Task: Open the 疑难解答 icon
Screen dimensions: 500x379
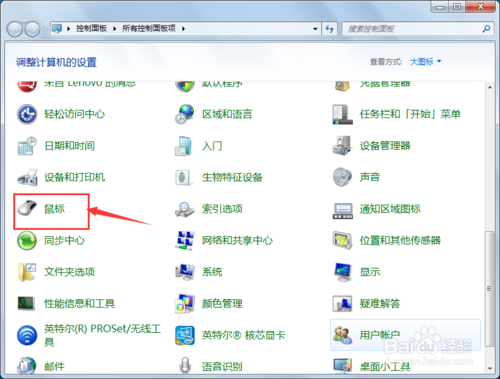Action: coord(342,304)
